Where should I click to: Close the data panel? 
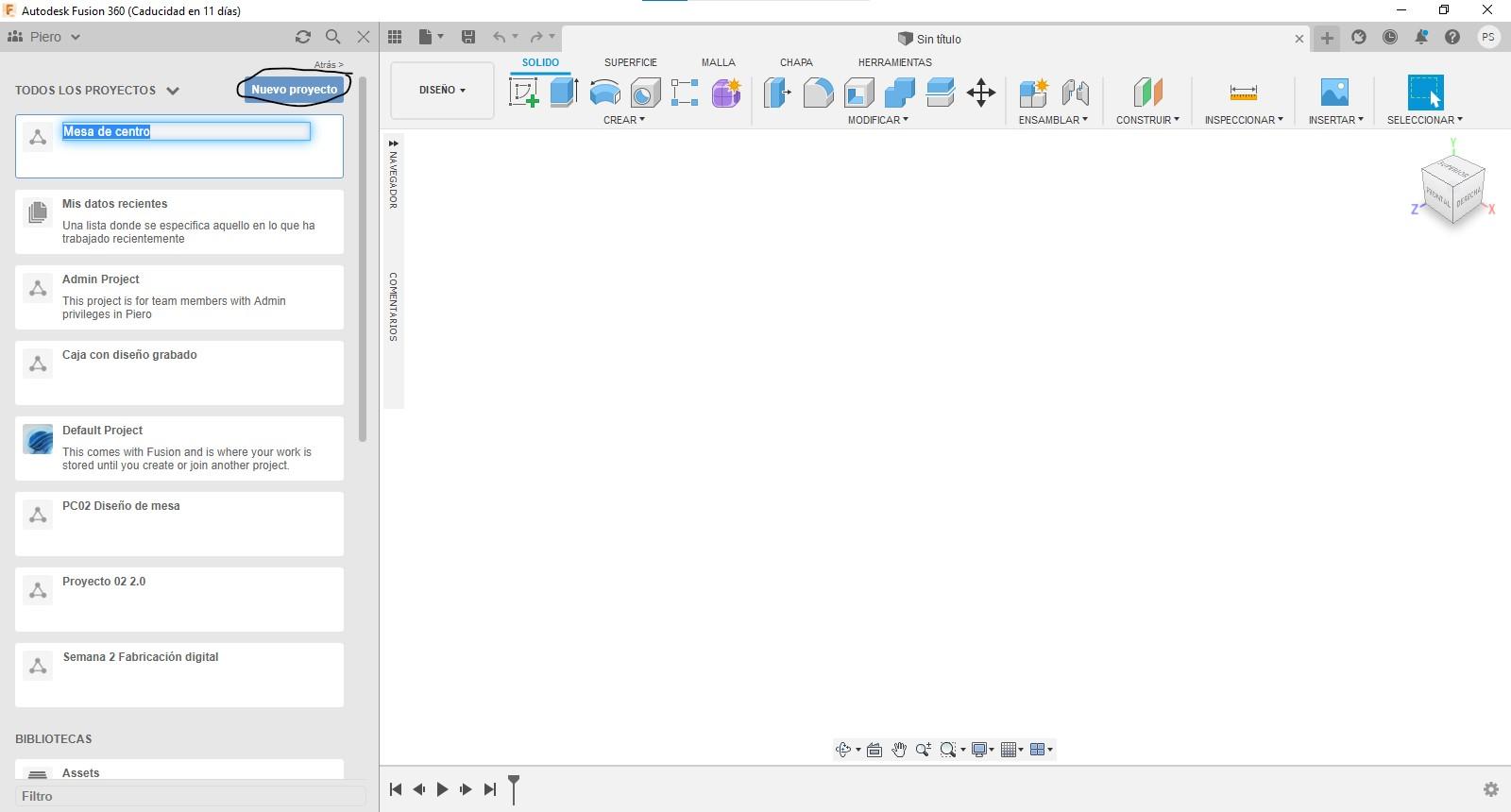364,37
